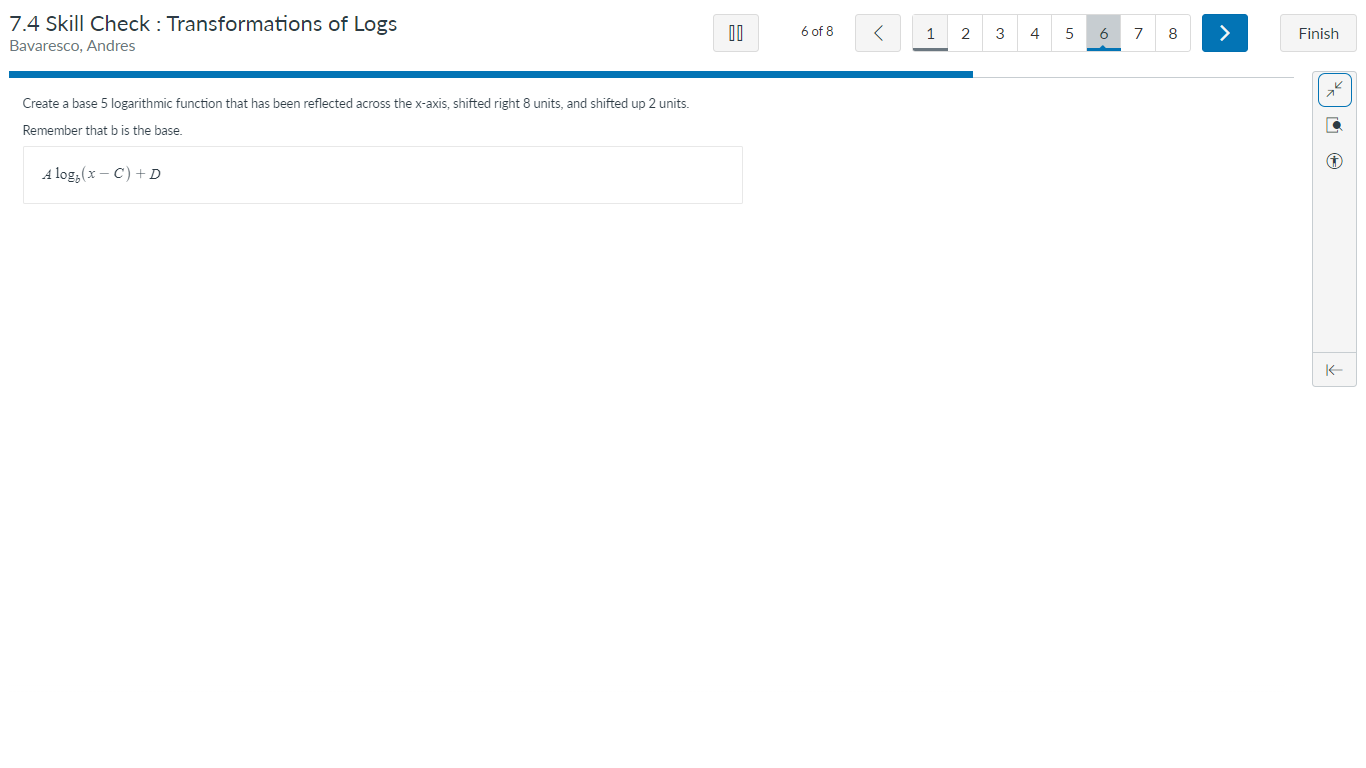Image resolution: width=1366 pixels, height=768 pixels.
Task: Click the name Bavaresco, Andres
Action: pyautogui.click(x=70, y=45)
